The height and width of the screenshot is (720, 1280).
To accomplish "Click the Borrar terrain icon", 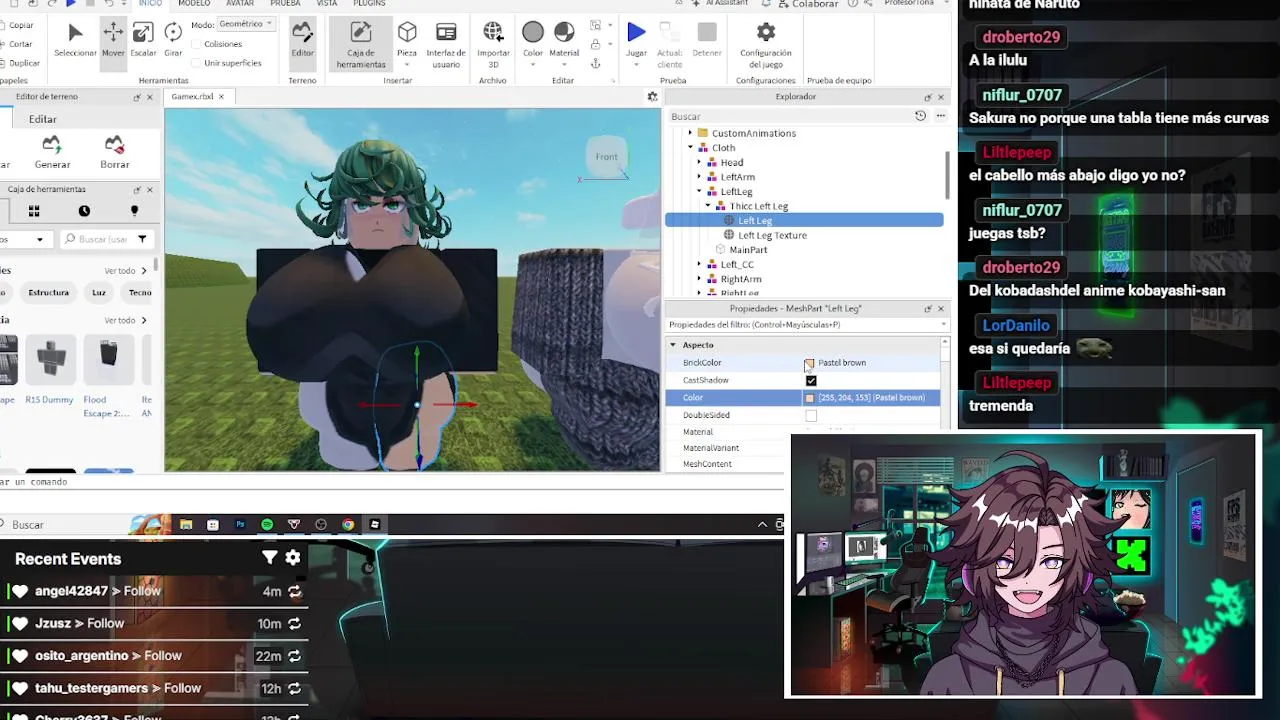I will [115, 152].
